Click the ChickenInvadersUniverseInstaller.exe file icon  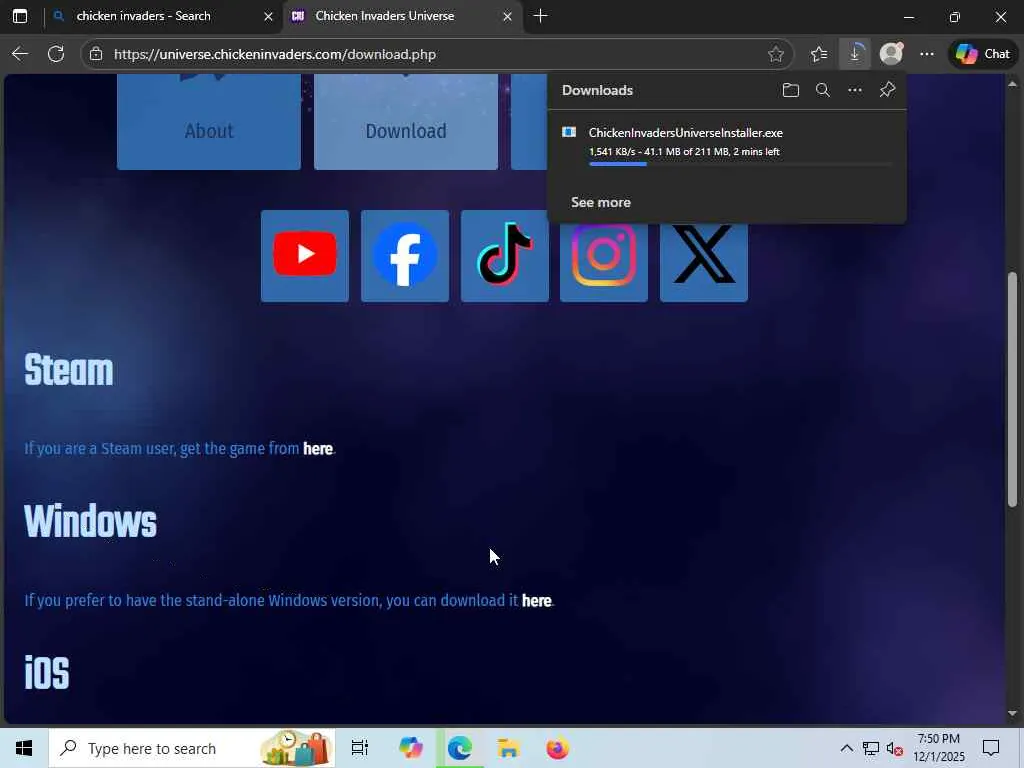(569, 133)
